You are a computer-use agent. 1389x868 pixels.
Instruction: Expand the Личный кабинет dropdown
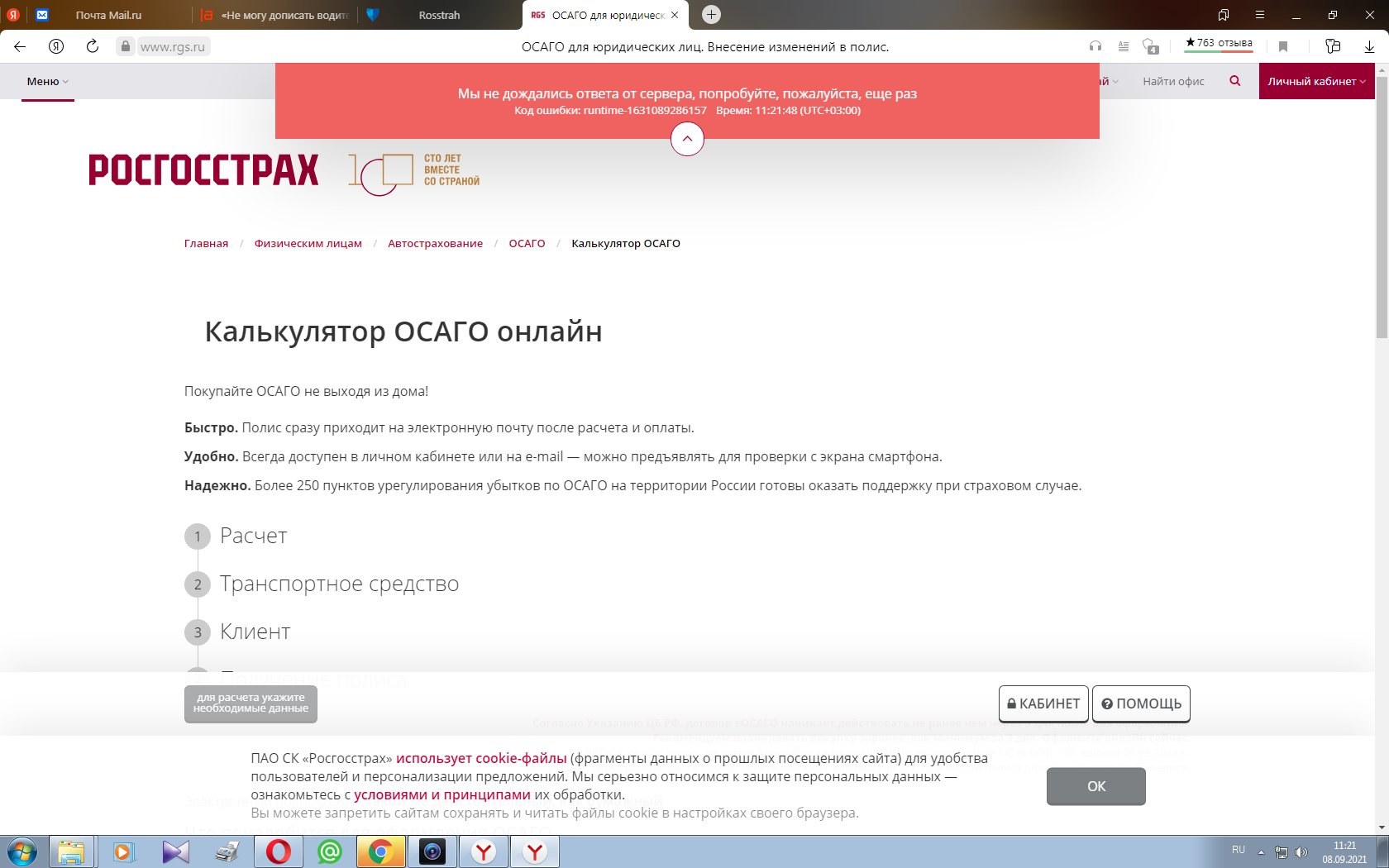pos(1316,81)
